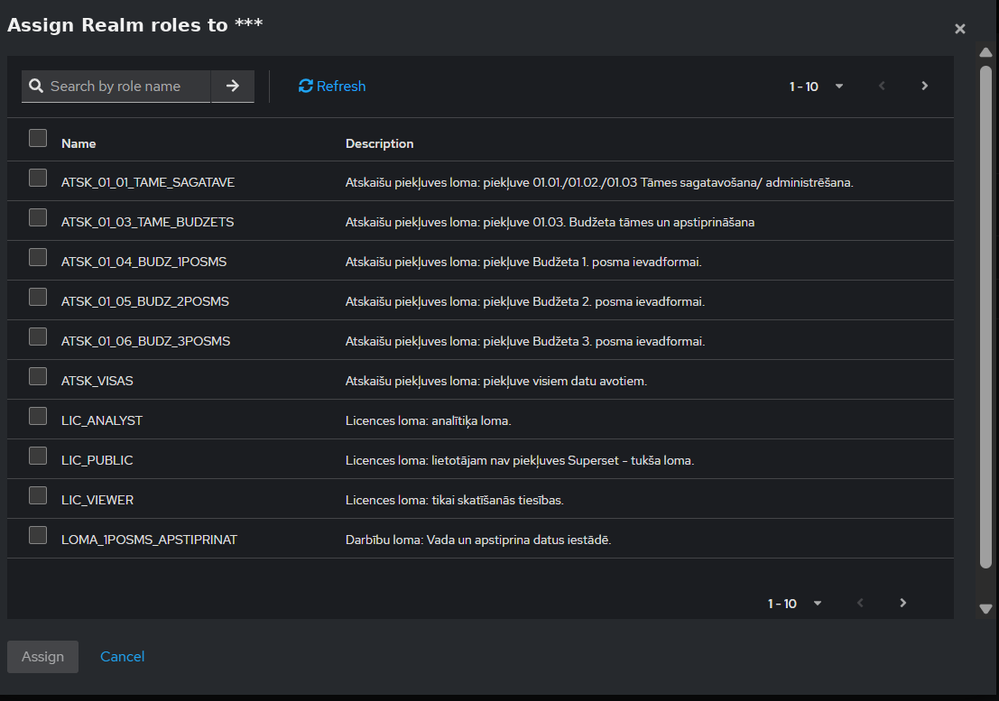This screenshot has width=999, height=701.
Task: Click the scrollbar up arrow
Action: coord(986,52)
